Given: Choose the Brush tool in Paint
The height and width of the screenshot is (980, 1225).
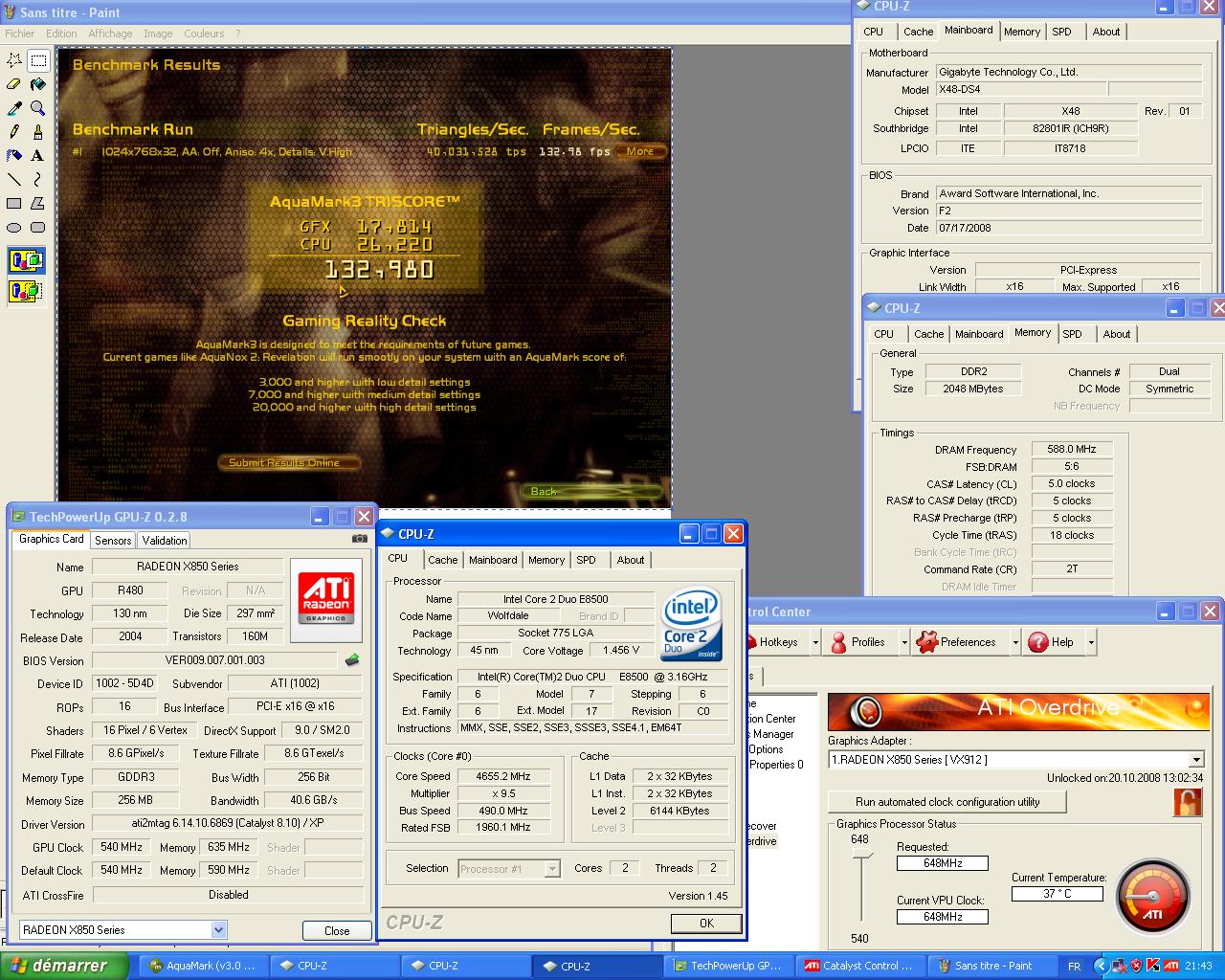Looking at the screenshot, I should (x=38, y=132).
